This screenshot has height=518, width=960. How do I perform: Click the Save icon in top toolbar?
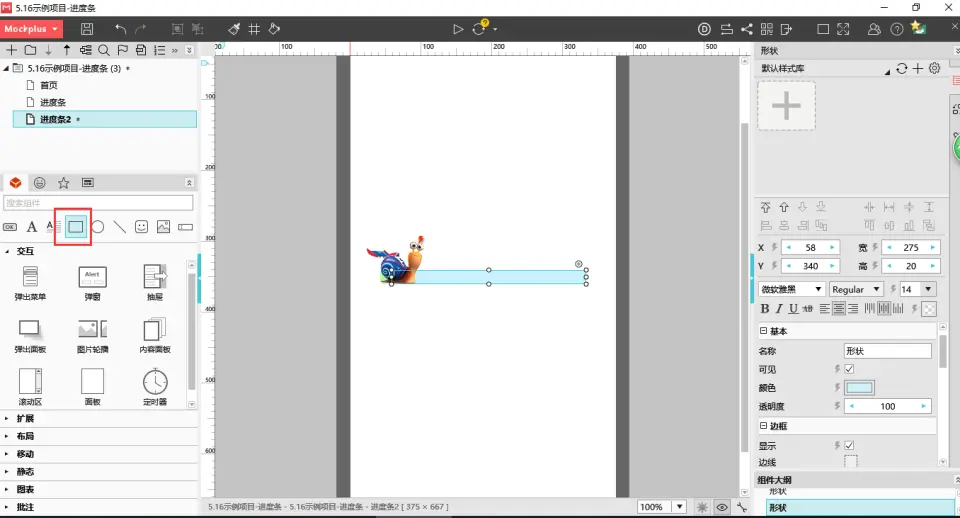(x=87, y=29)
